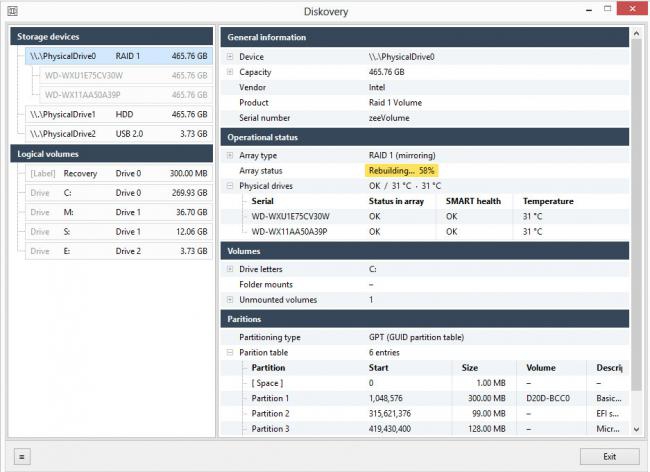This screenshot has height=472, width=650.
Task: Click the Folder mounts row
Action: point(424,285)
